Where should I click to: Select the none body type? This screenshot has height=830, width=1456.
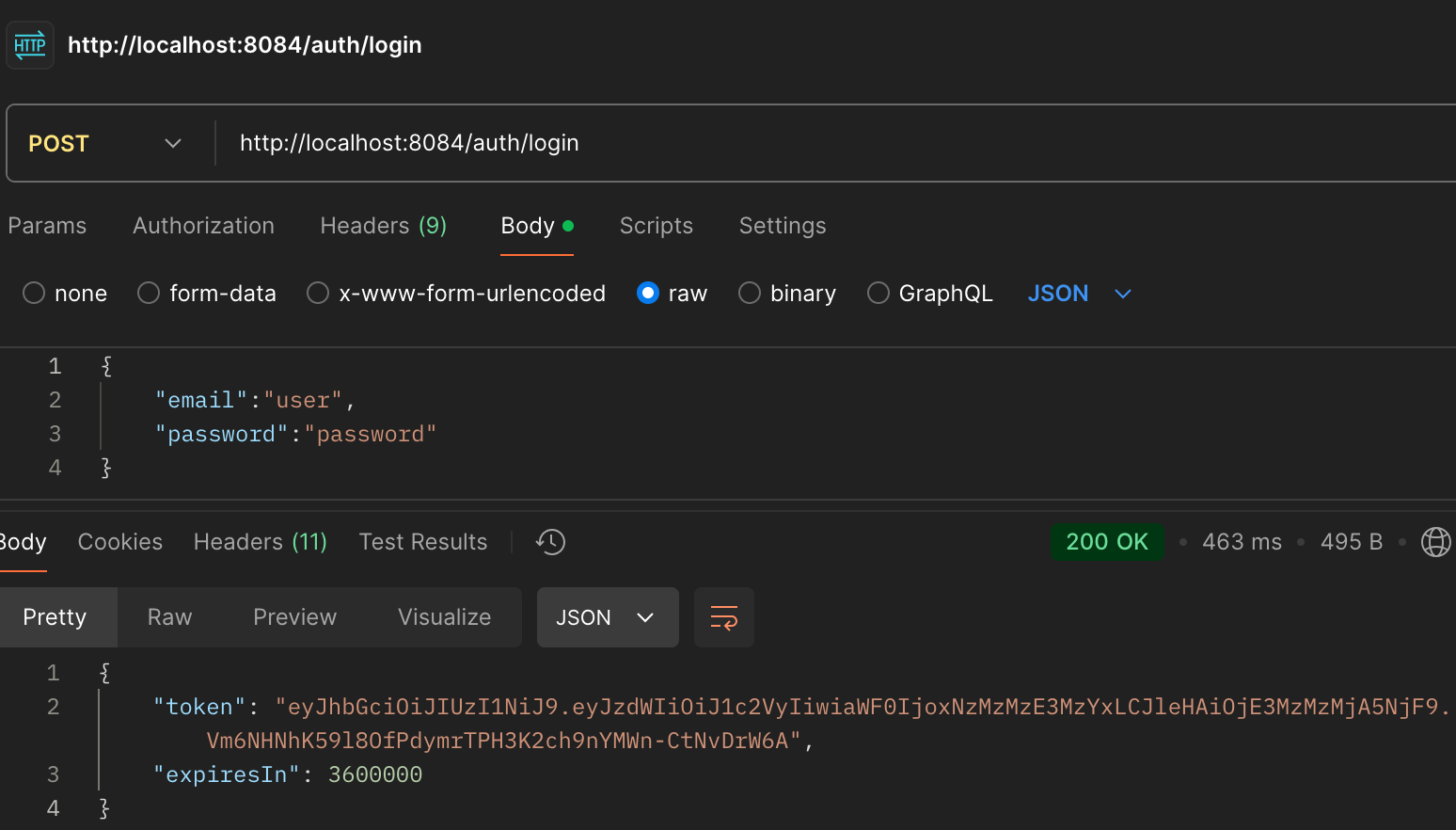[x=65, y=294]
